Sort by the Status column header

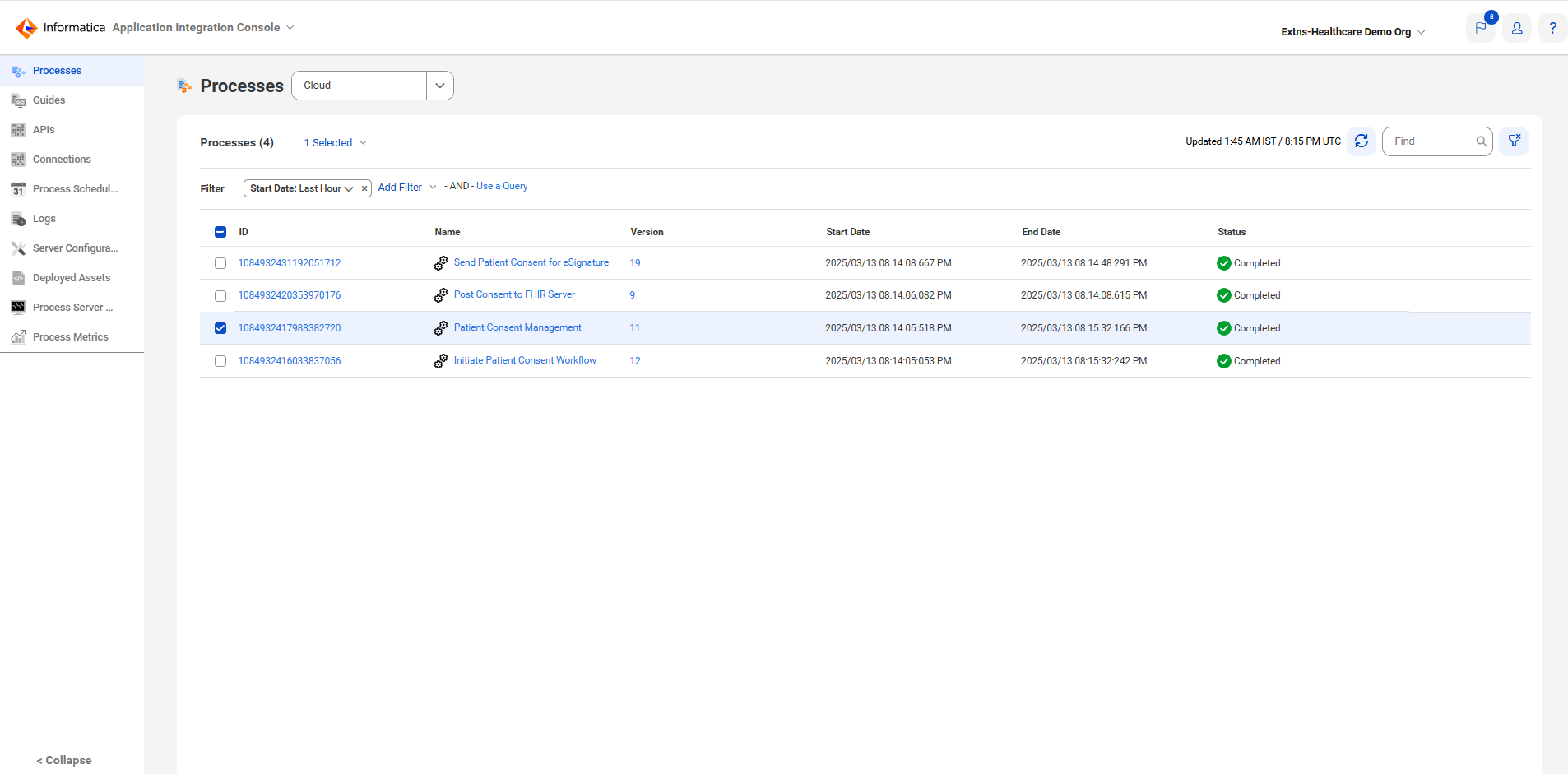1232,232
